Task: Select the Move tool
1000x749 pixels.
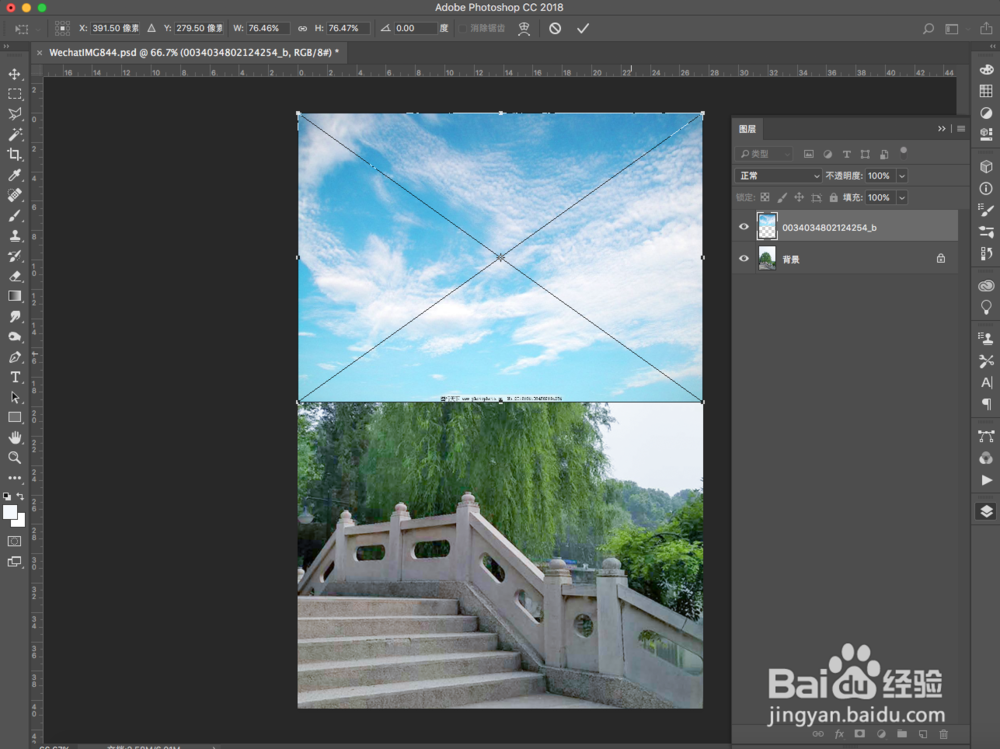Action: pos(14,74)
